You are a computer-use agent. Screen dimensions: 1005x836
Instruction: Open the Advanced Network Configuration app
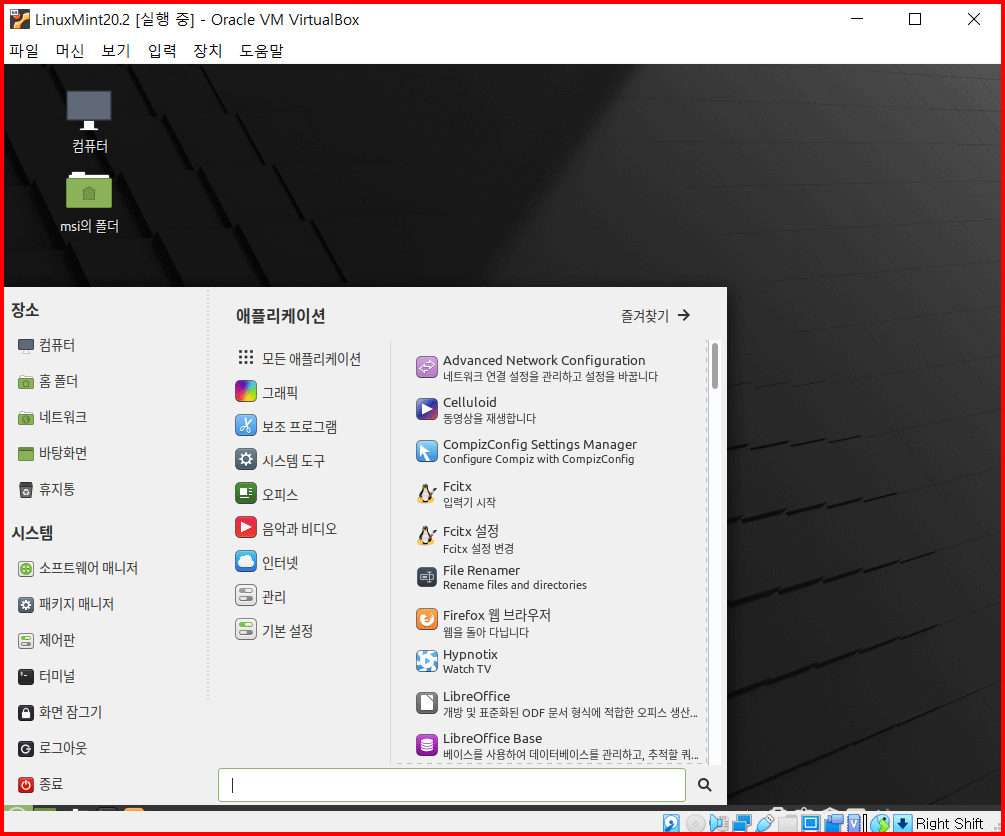pos(551,368)
